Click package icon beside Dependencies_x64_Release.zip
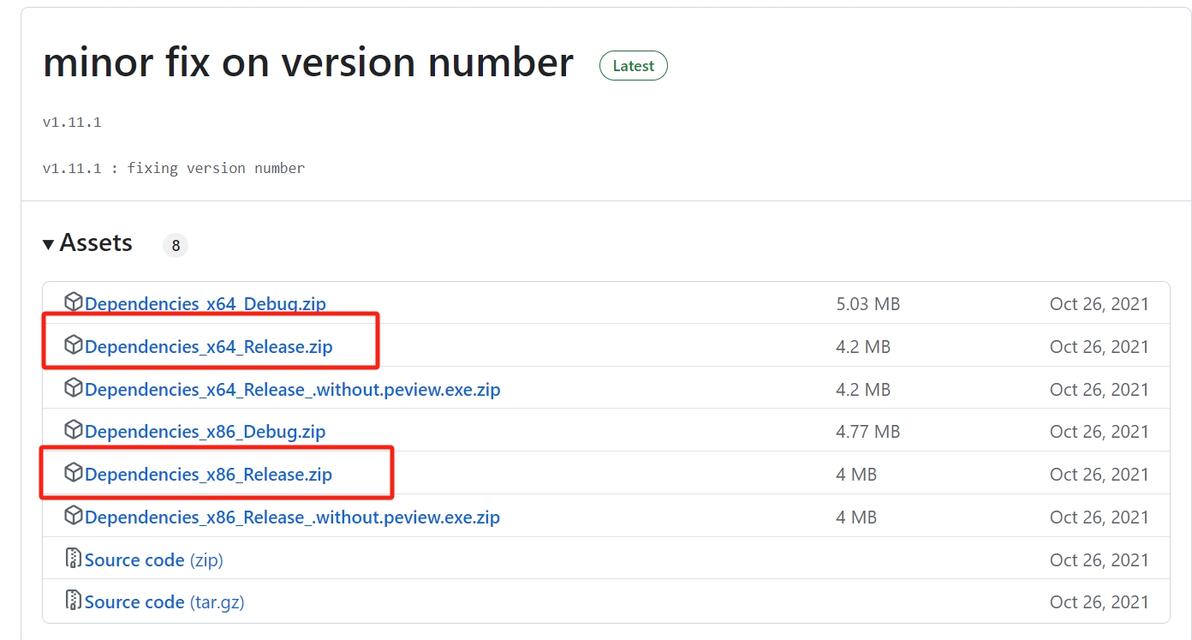The height and width of the screenshot is (640, 1192). point(73,345)
